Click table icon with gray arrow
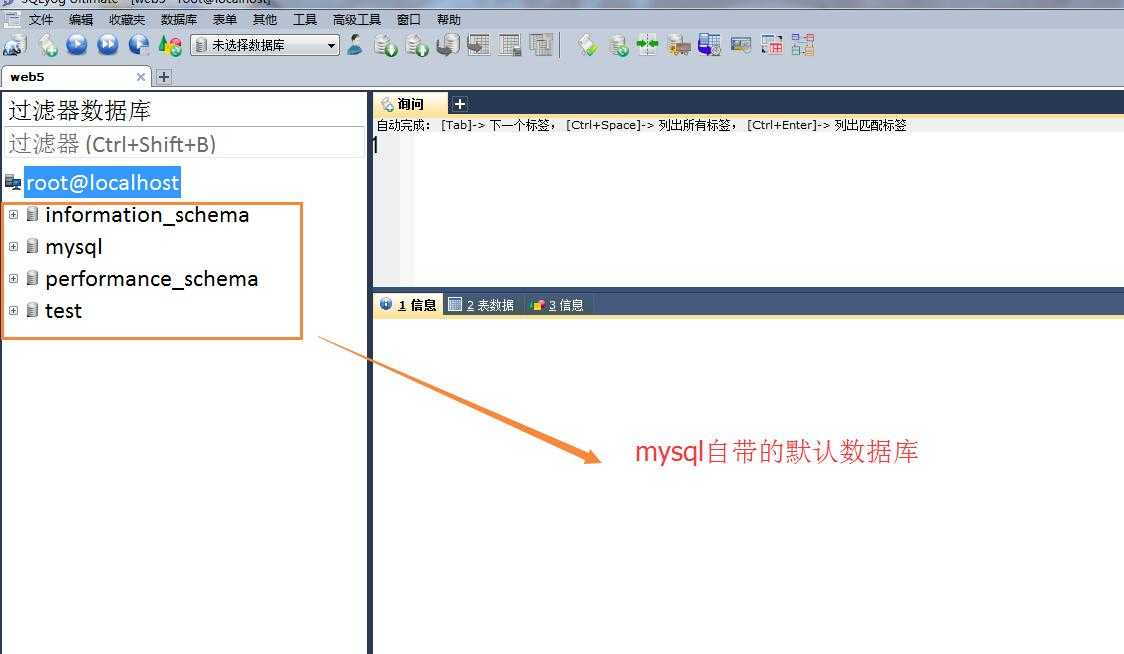The height and width of the screenshot is (654, 1124). (x=479, y=45)
